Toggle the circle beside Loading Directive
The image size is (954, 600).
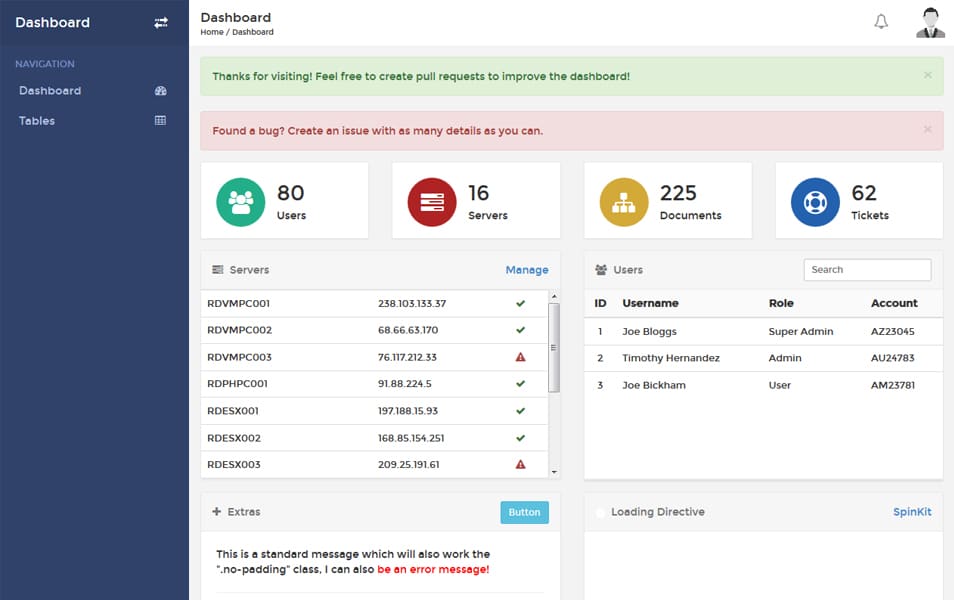click(600, 511)
